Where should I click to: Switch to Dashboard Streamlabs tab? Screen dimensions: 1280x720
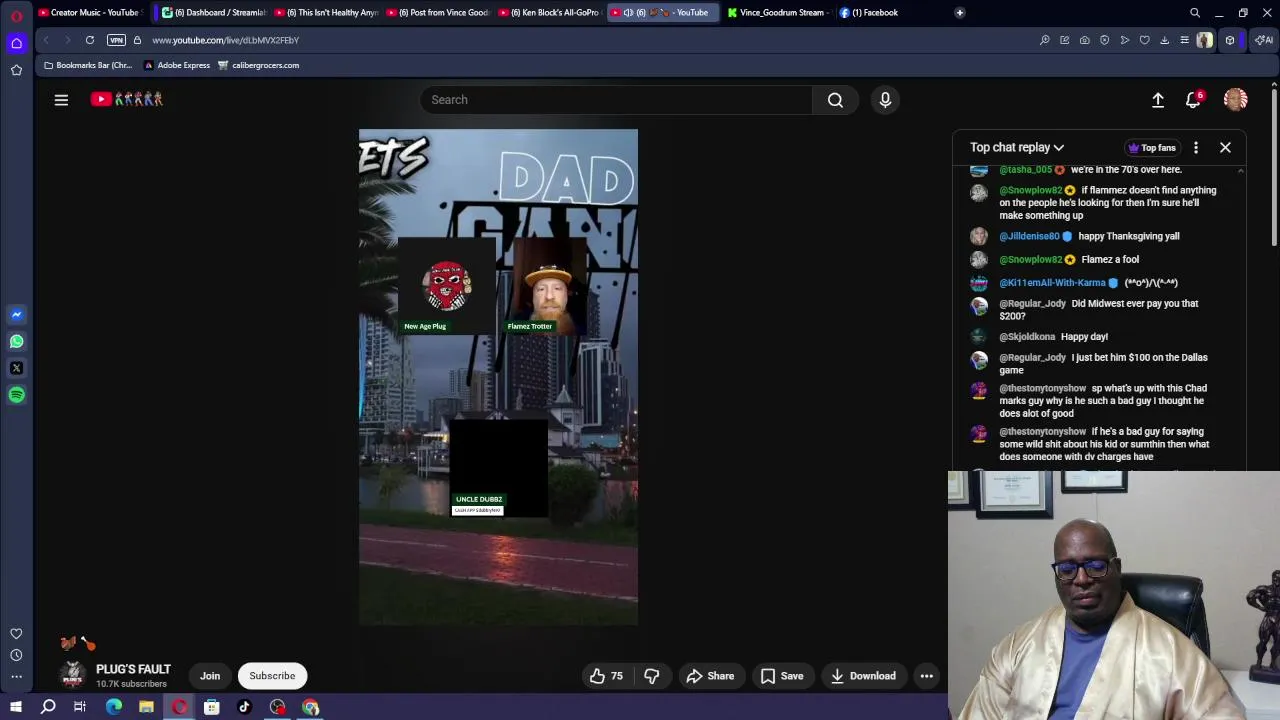214,13
